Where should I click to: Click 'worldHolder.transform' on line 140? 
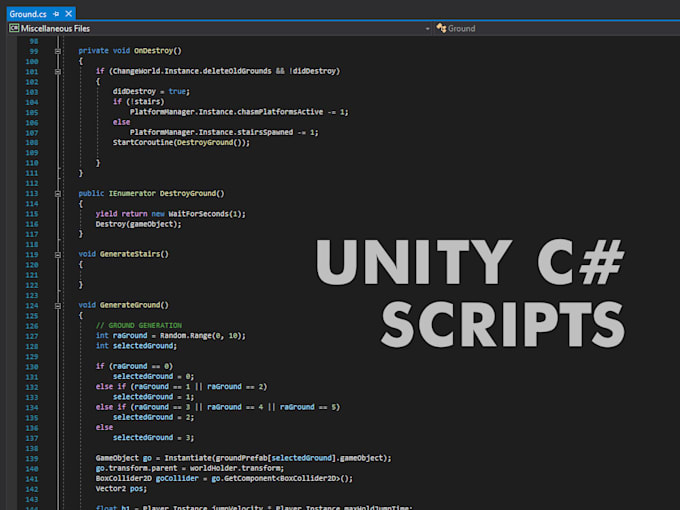[235, 468]
